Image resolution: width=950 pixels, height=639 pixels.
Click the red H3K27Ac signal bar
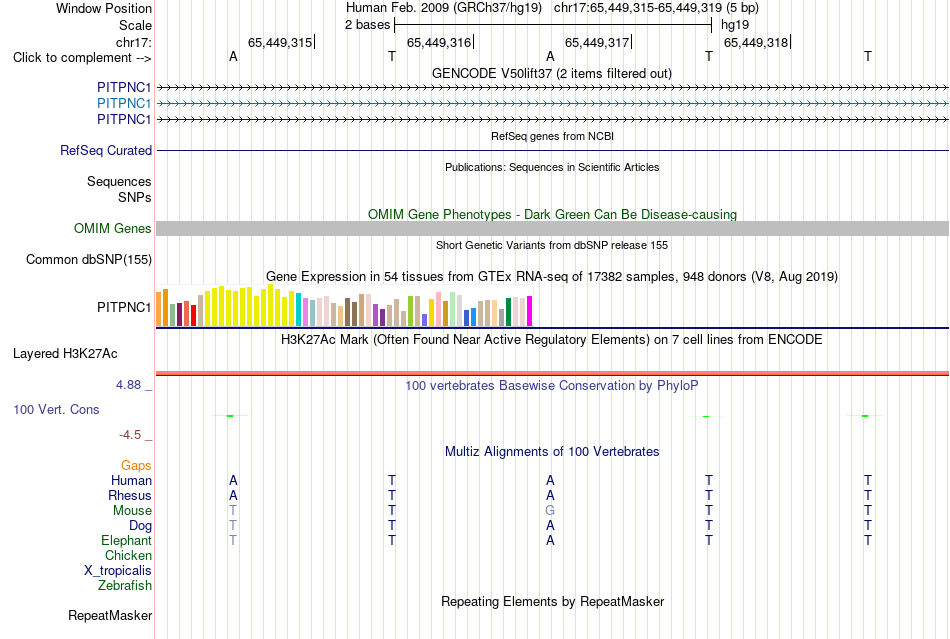[x=552, y=374]
